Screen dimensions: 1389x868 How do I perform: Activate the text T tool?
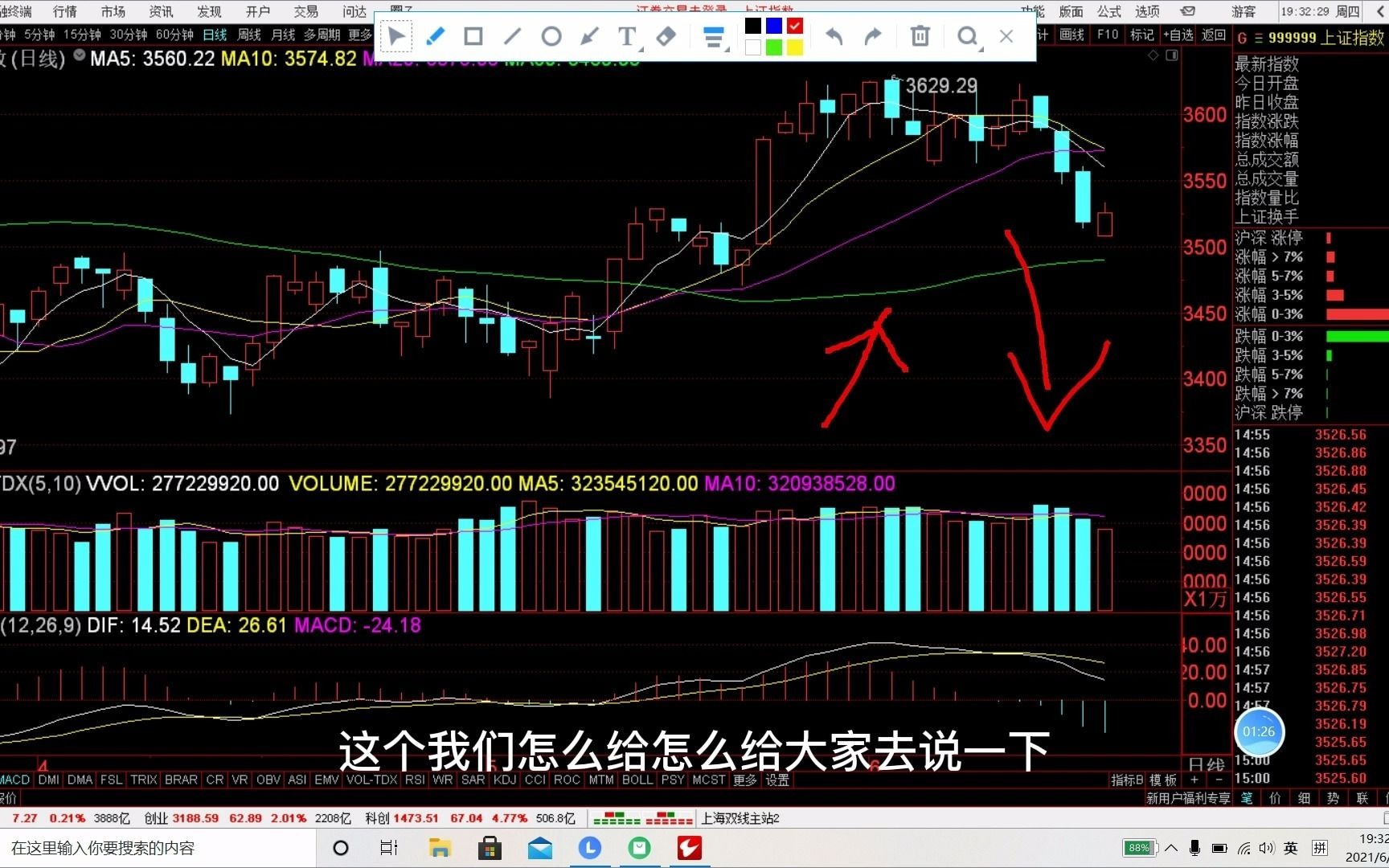coord(628,36)
